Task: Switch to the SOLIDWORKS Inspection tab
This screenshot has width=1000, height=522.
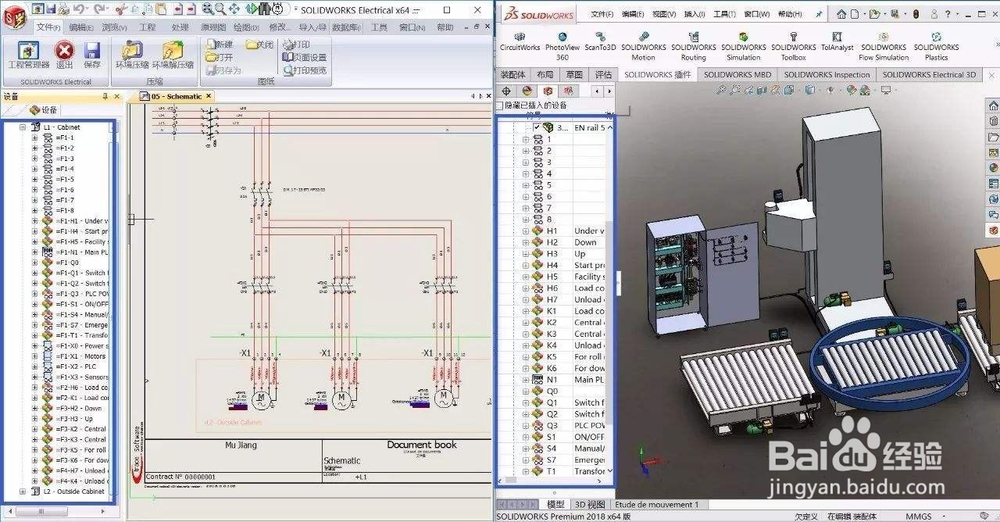Action: tap(827, 75)
